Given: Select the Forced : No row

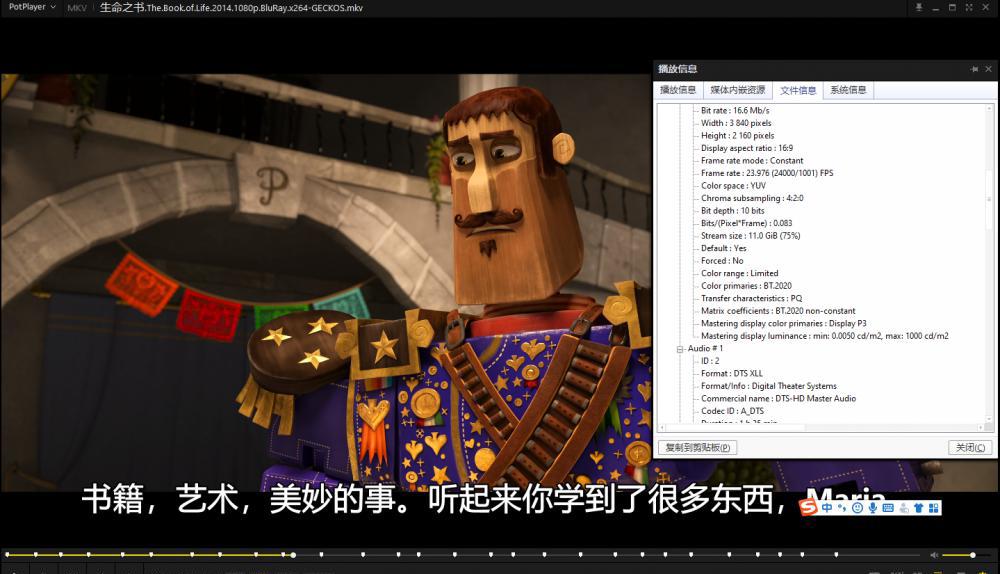Looking at the screenshot, I should click(723, 261).
